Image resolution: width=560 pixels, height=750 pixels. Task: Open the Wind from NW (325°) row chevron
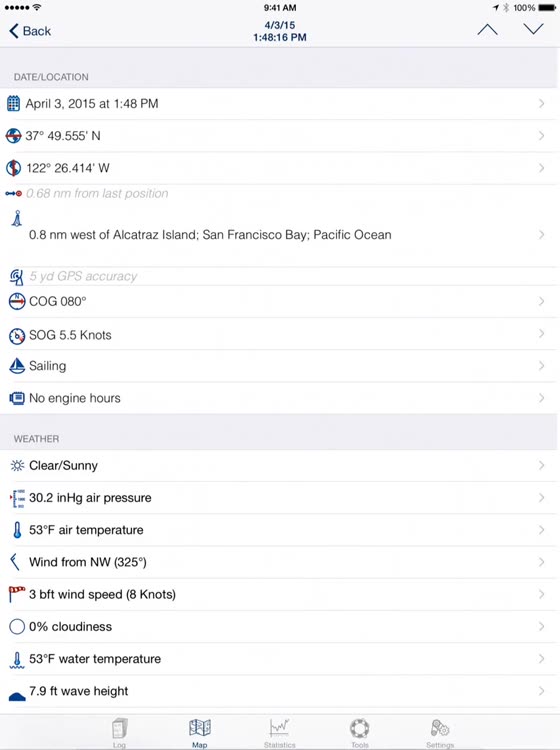[x=541, y=562]
